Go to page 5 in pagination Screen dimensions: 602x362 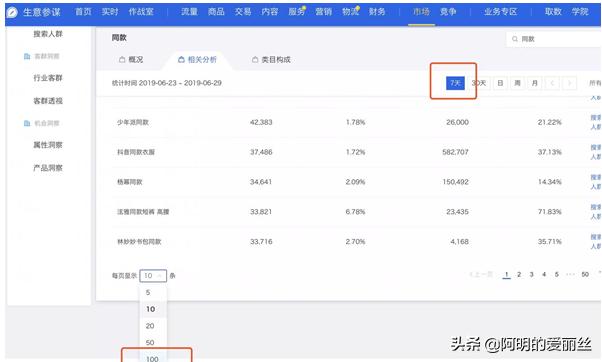click(557, 274)
